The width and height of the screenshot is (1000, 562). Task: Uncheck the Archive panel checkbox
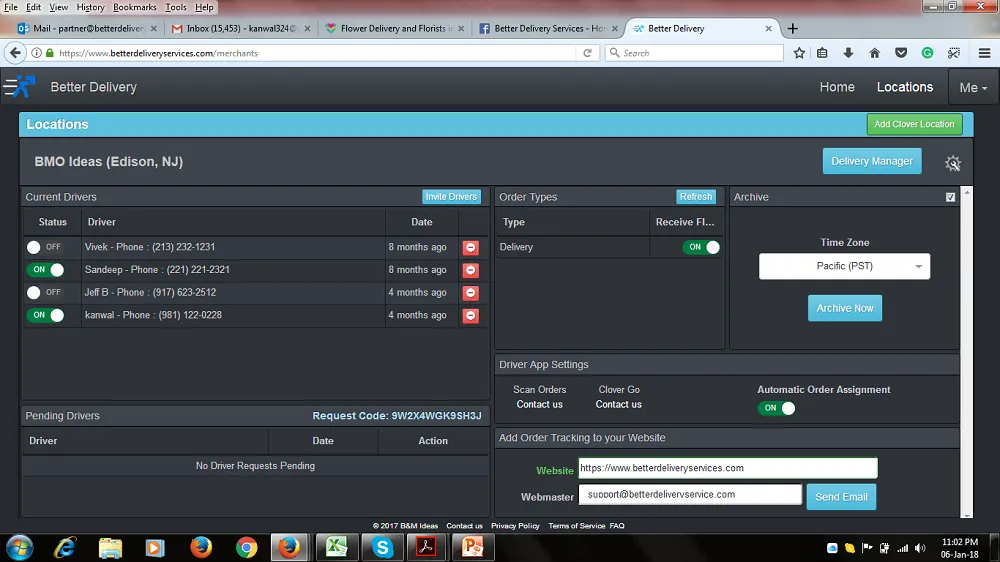[x=950, y=197]
